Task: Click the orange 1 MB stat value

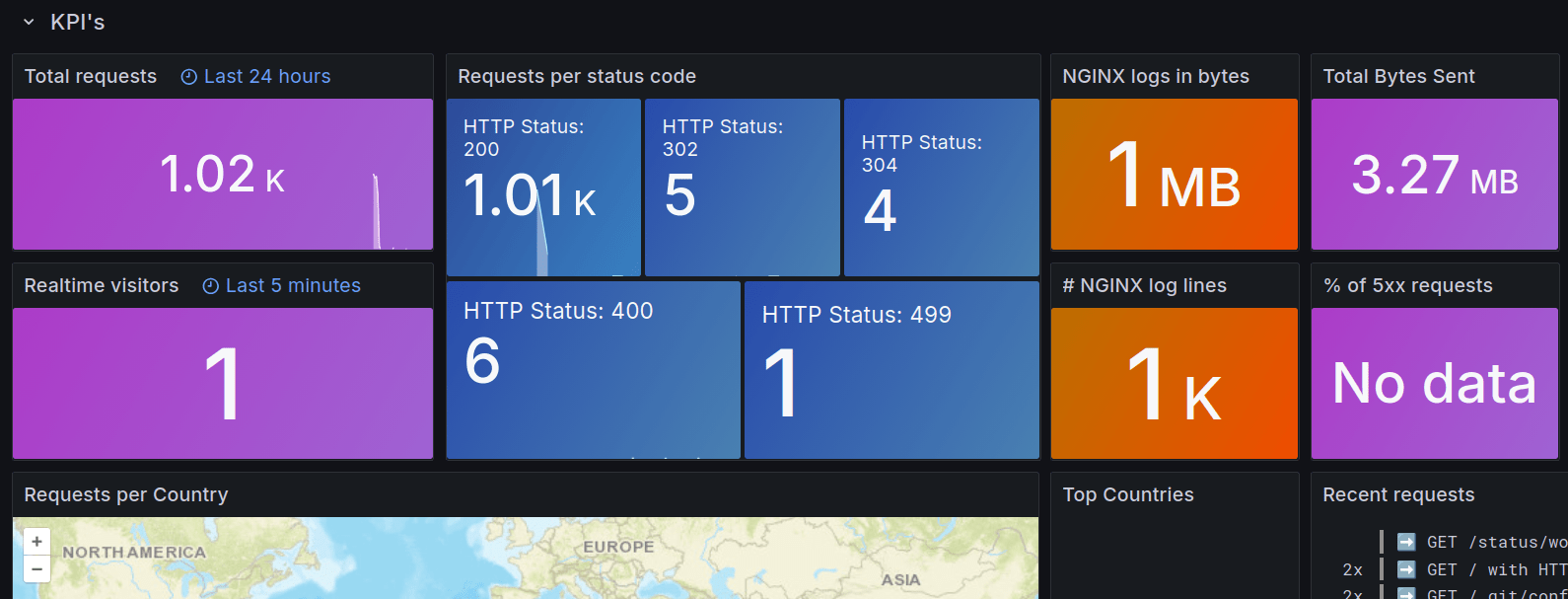Action: (1174, 175)
